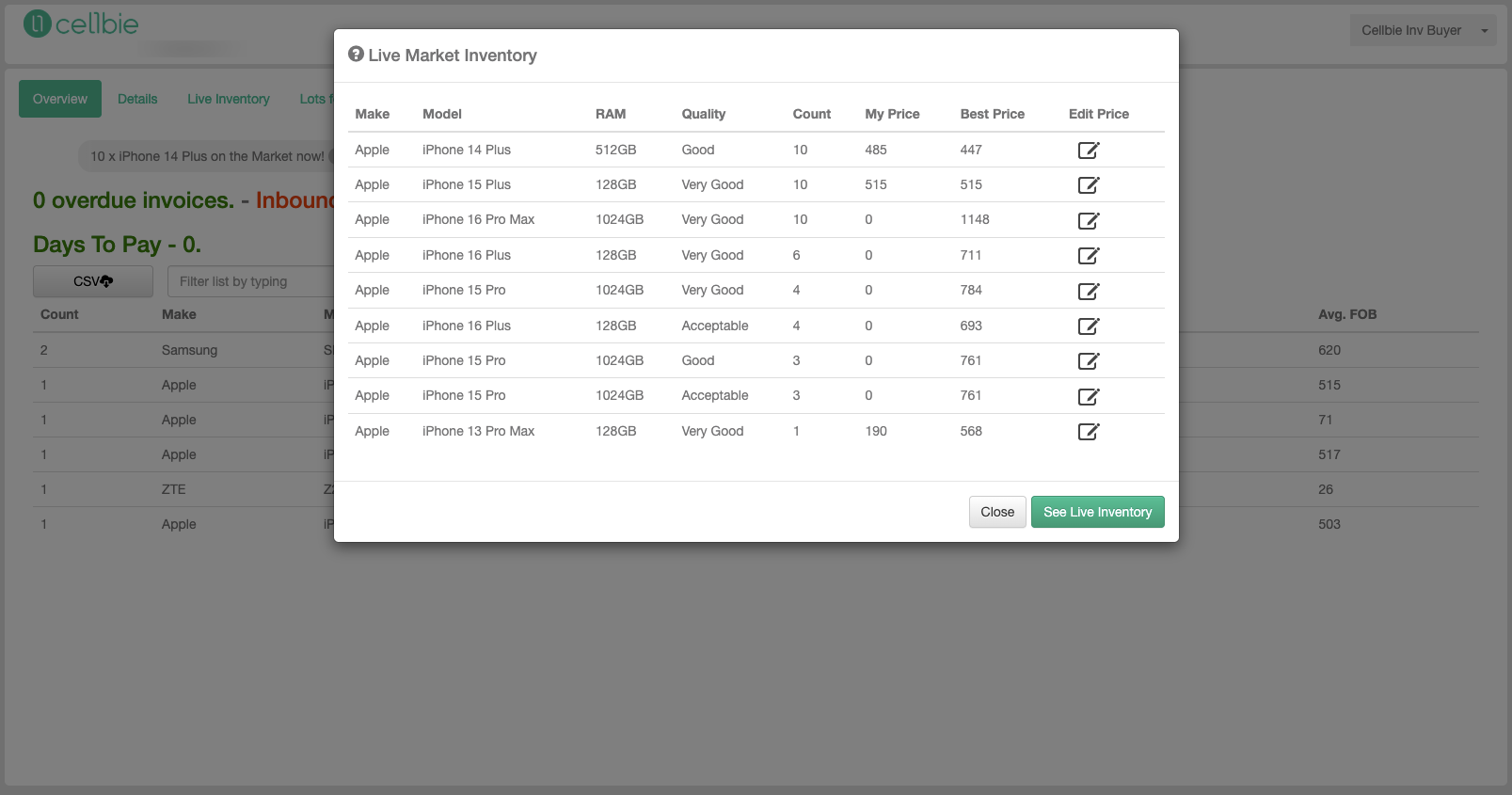Screen dimensions: 1512x795
Task: Edit price for iPhone 16 Plus Very Good
Action: [1089, 256]
